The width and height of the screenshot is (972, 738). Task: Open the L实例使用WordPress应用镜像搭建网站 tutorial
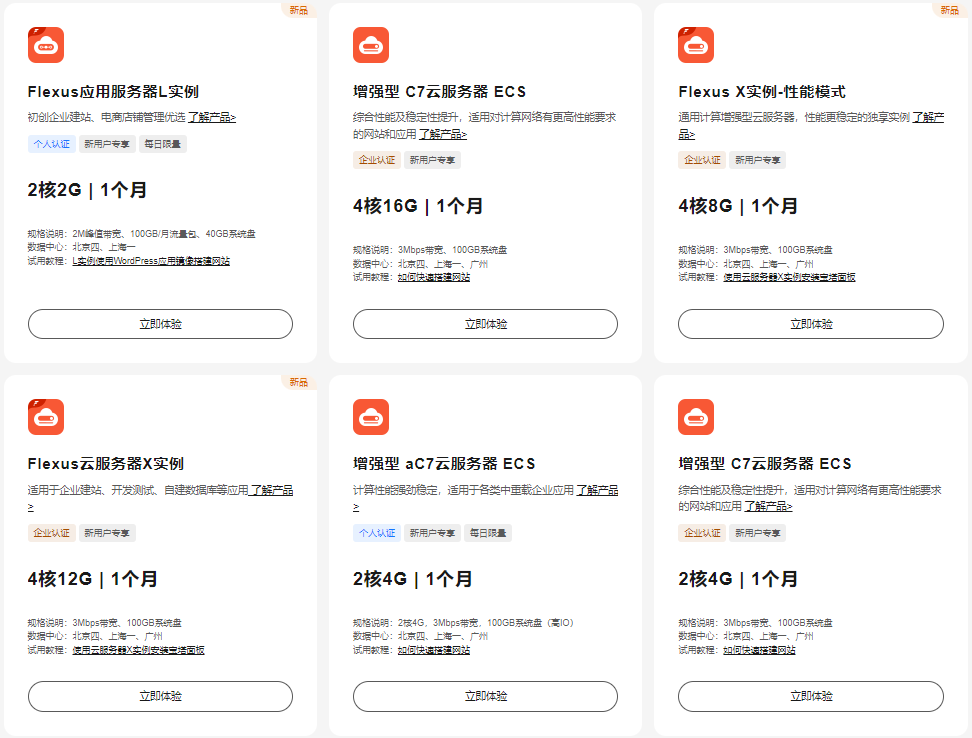(151, 261)
